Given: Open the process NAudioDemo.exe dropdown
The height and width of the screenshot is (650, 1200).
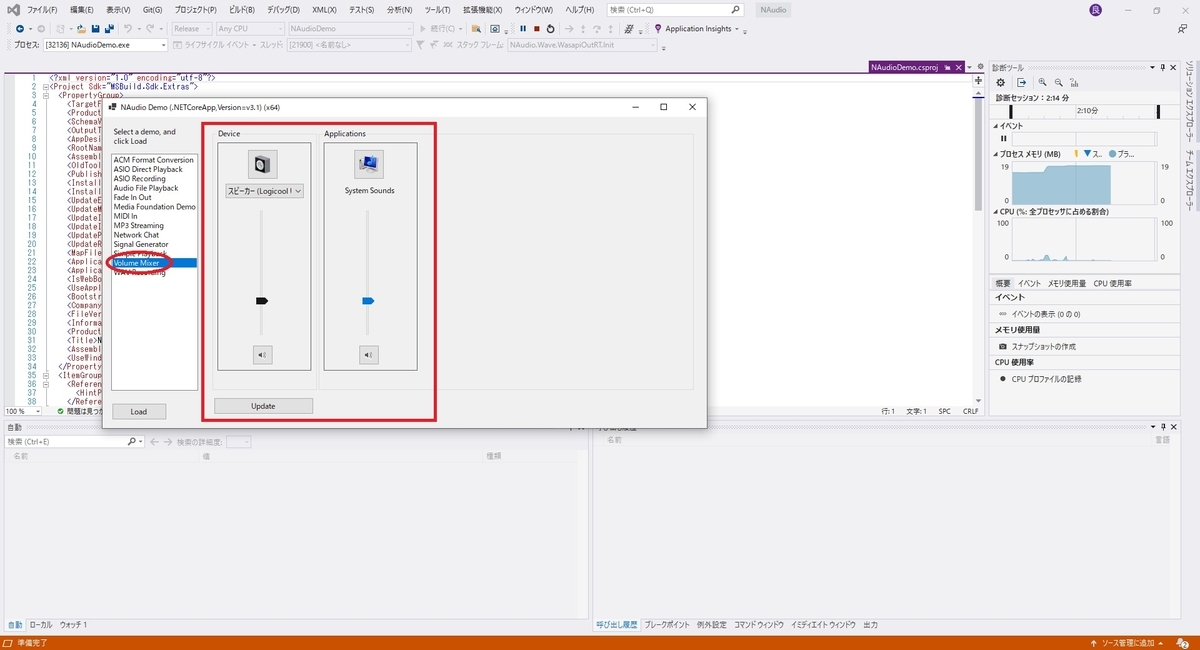Looking at the screenshot, I should pyautogui.click(x=105, y=45).
